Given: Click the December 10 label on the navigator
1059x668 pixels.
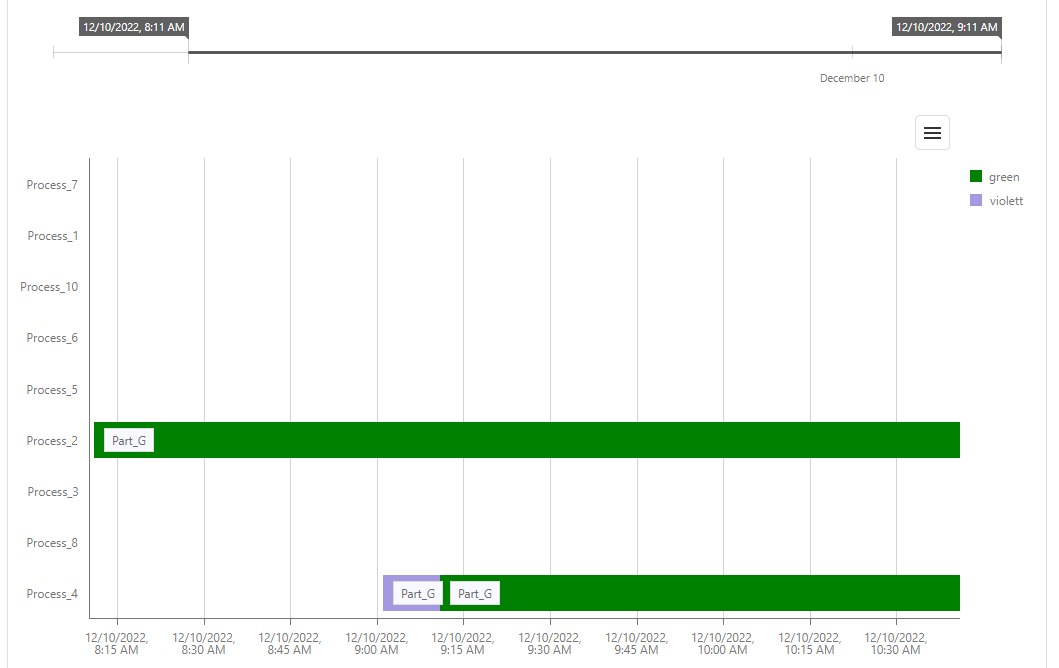Looking at the screenshot, I should [x=852, y=78].
